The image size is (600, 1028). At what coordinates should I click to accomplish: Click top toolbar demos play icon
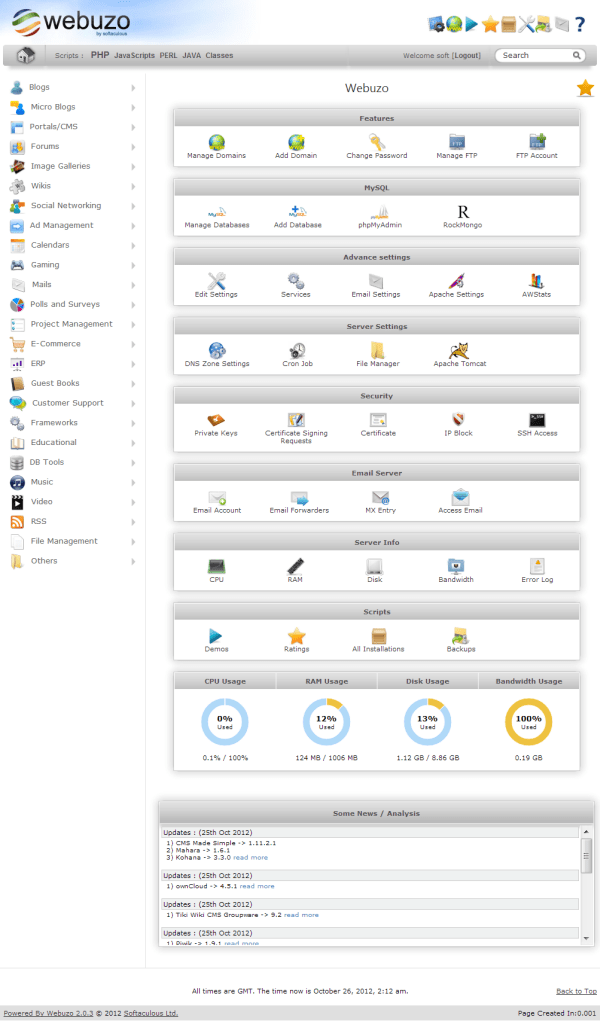(472, 24)
